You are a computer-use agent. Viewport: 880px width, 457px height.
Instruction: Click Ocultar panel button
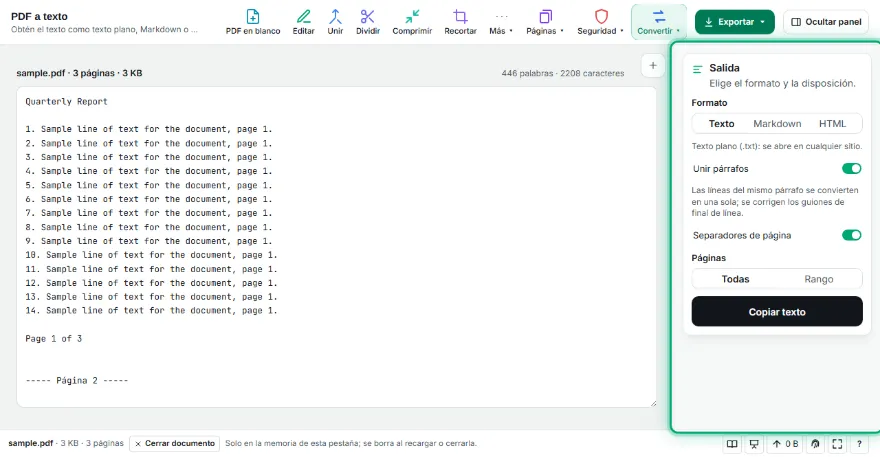click(x=826, y=22)
